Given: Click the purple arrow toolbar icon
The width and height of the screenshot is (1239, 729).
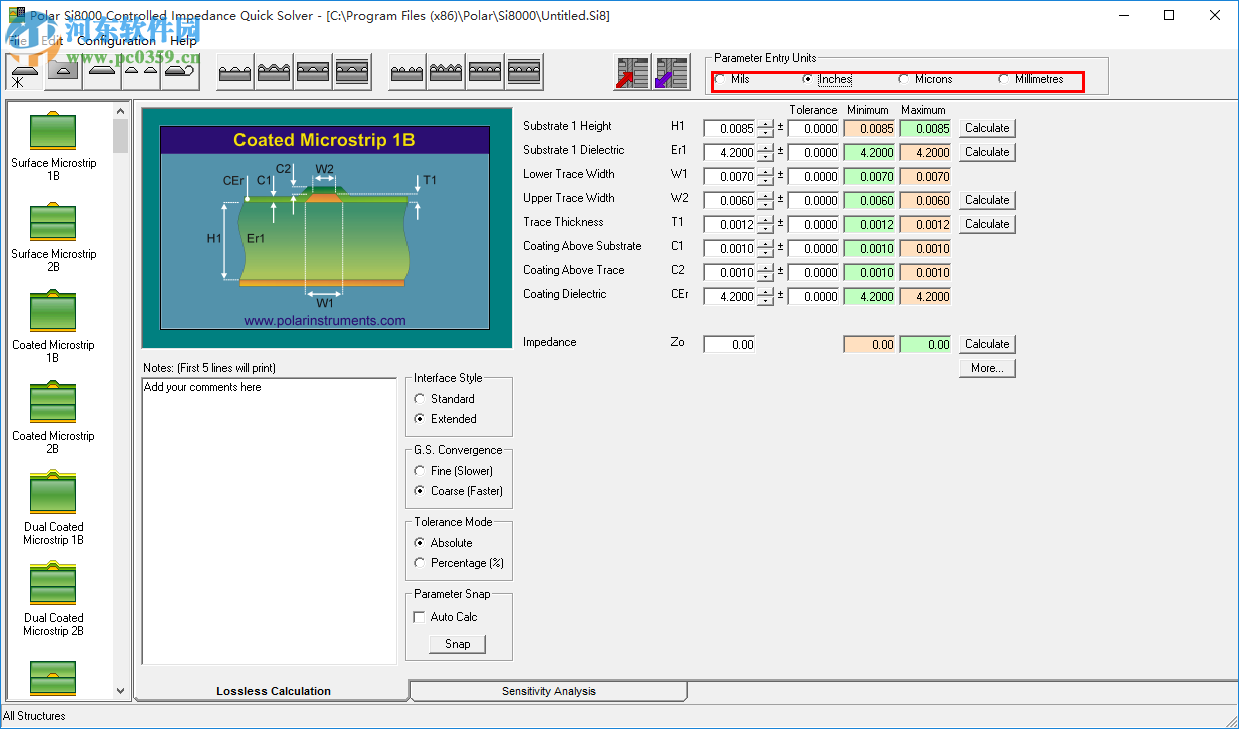Looking at the screenshot, I should [671, 73].
